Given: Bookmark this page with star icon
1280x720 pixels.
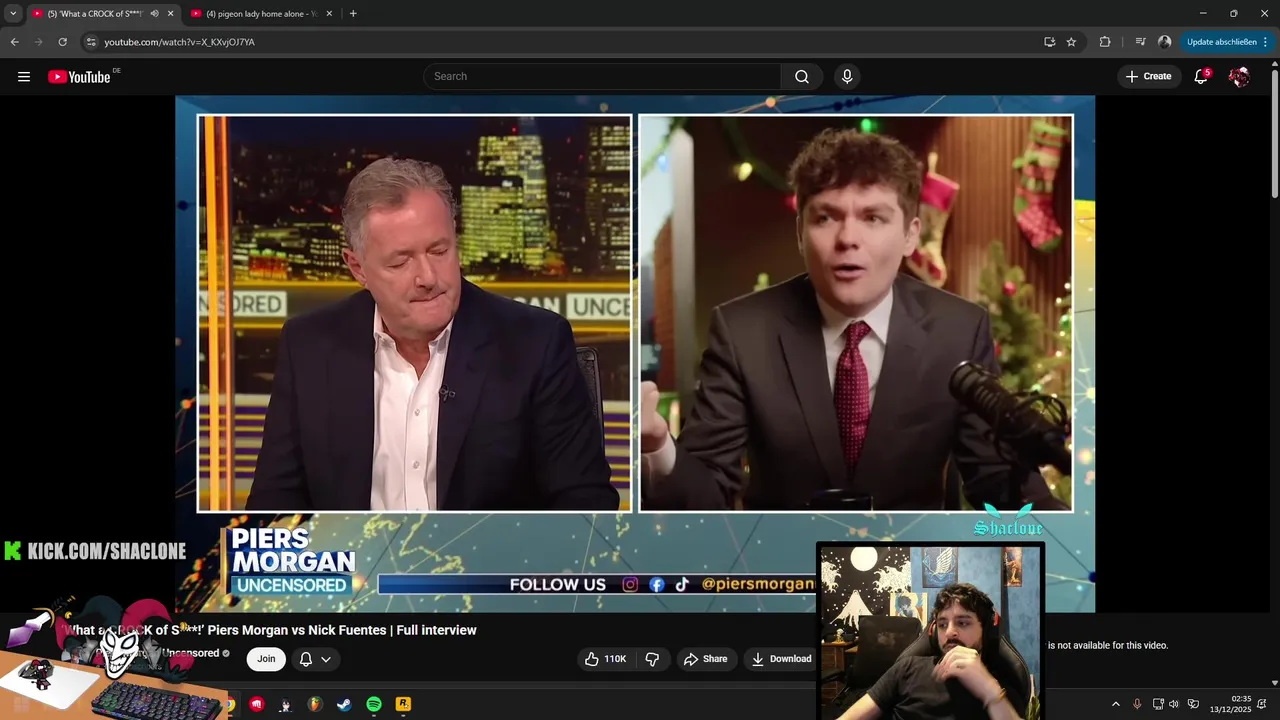Looking at the screenshot, I should coord(1071,42).
